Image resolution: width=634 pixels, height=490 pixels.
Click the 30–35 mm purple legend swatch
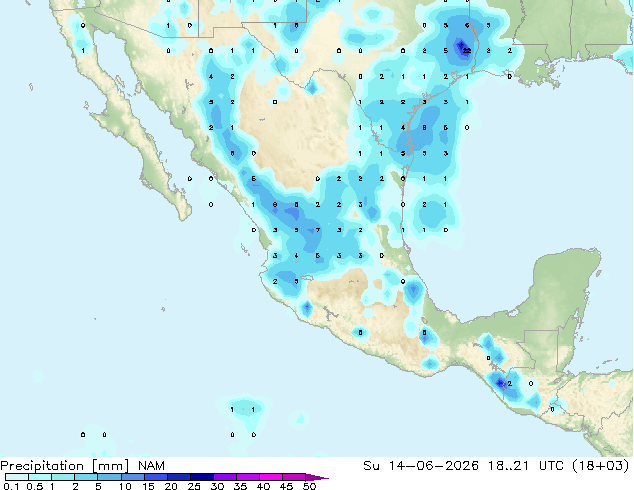(x=224, y=477)
